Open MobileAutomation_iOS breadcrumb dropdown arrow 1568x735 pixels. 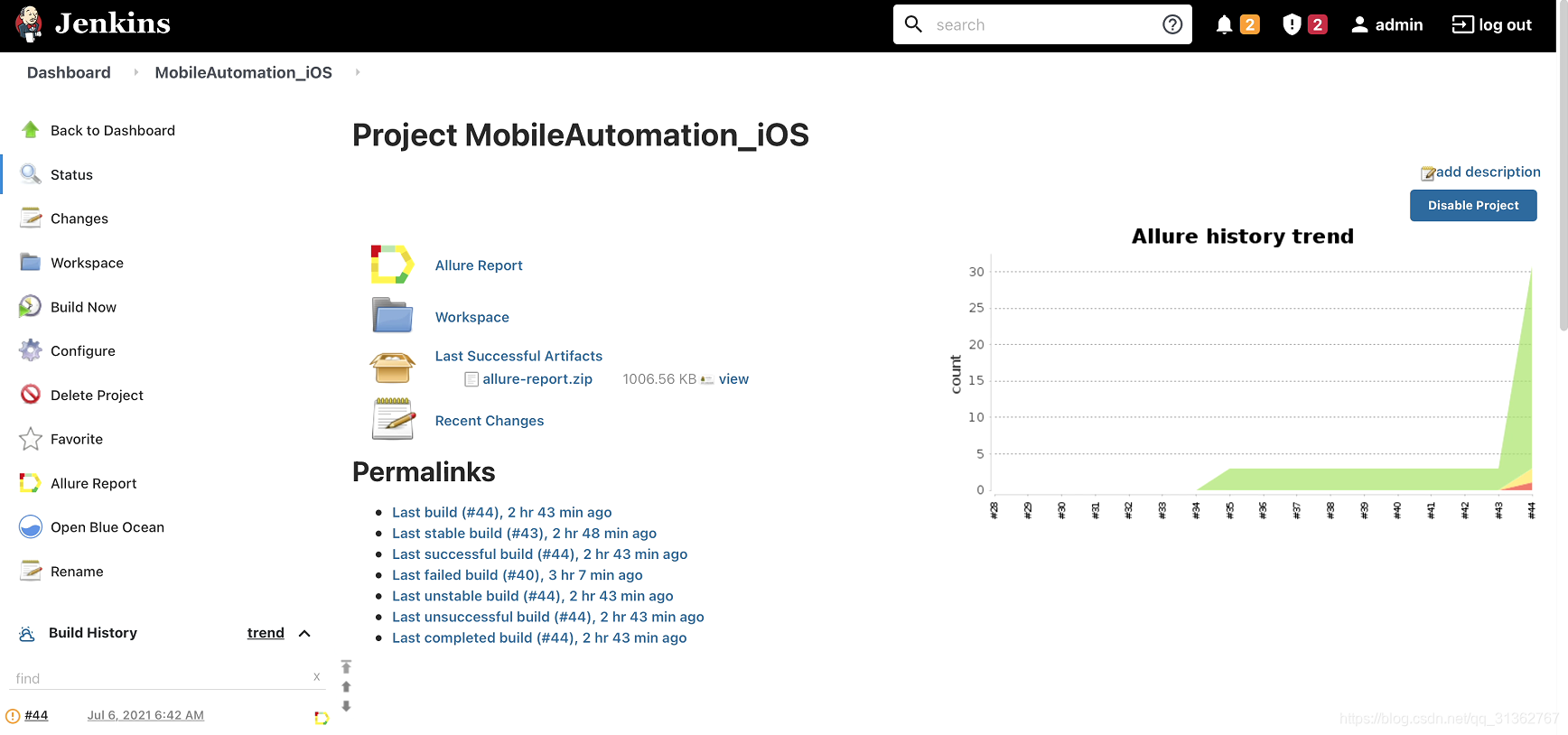358,72
